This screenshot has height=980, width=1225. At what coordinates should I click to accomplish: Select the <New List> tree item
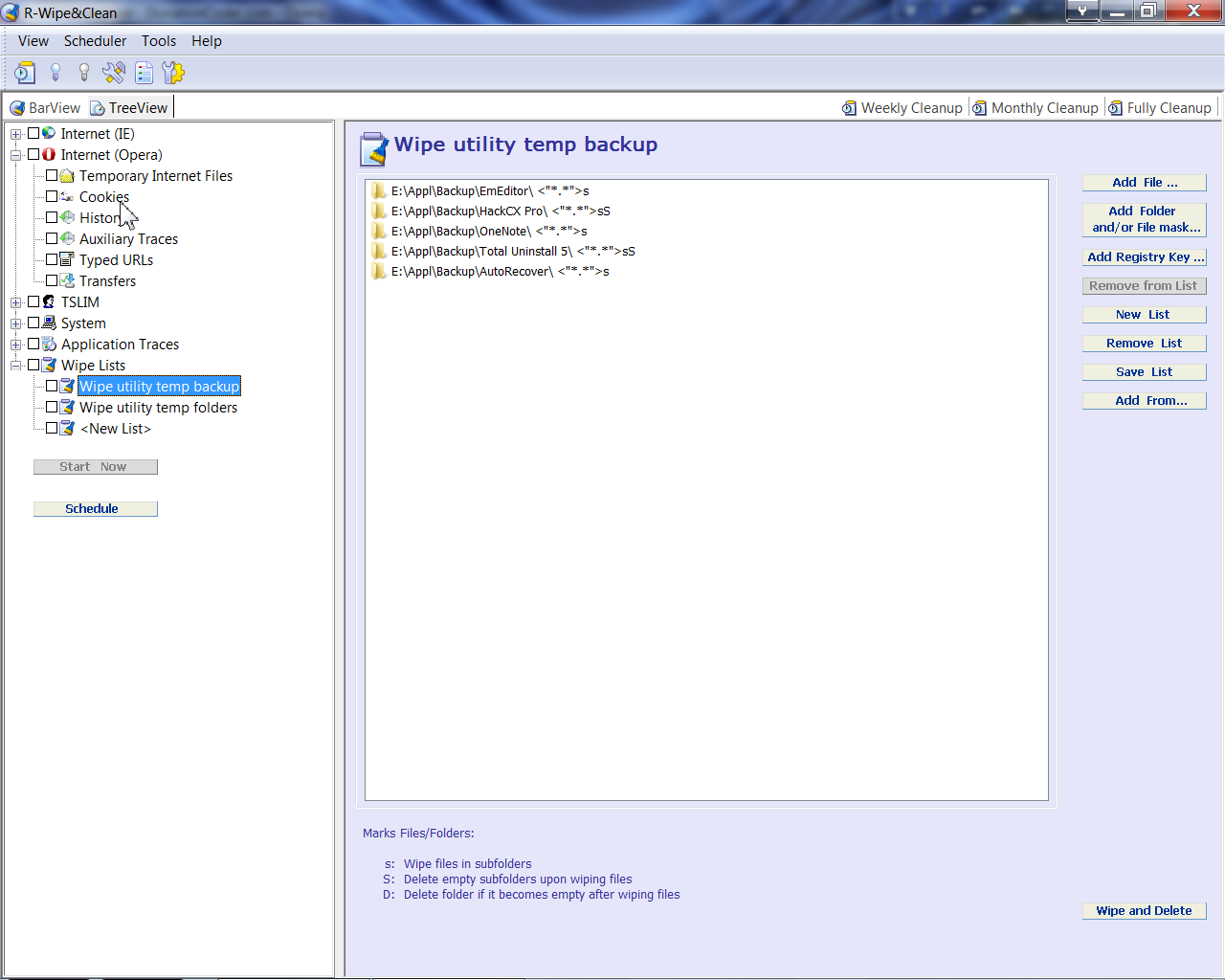tap(116, 429)
